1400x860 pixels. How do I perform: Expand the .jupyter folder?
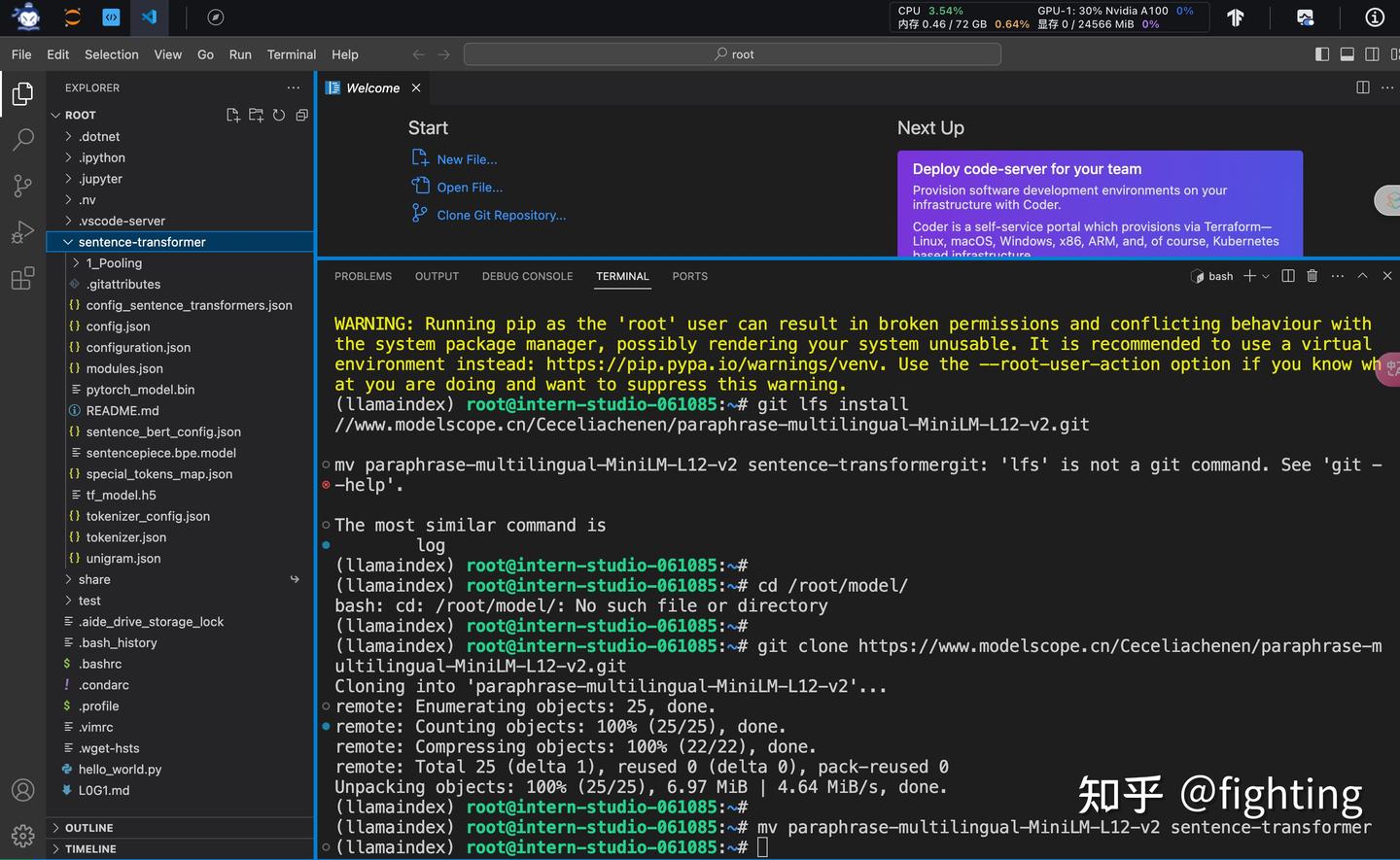click(x=180, y=179)
